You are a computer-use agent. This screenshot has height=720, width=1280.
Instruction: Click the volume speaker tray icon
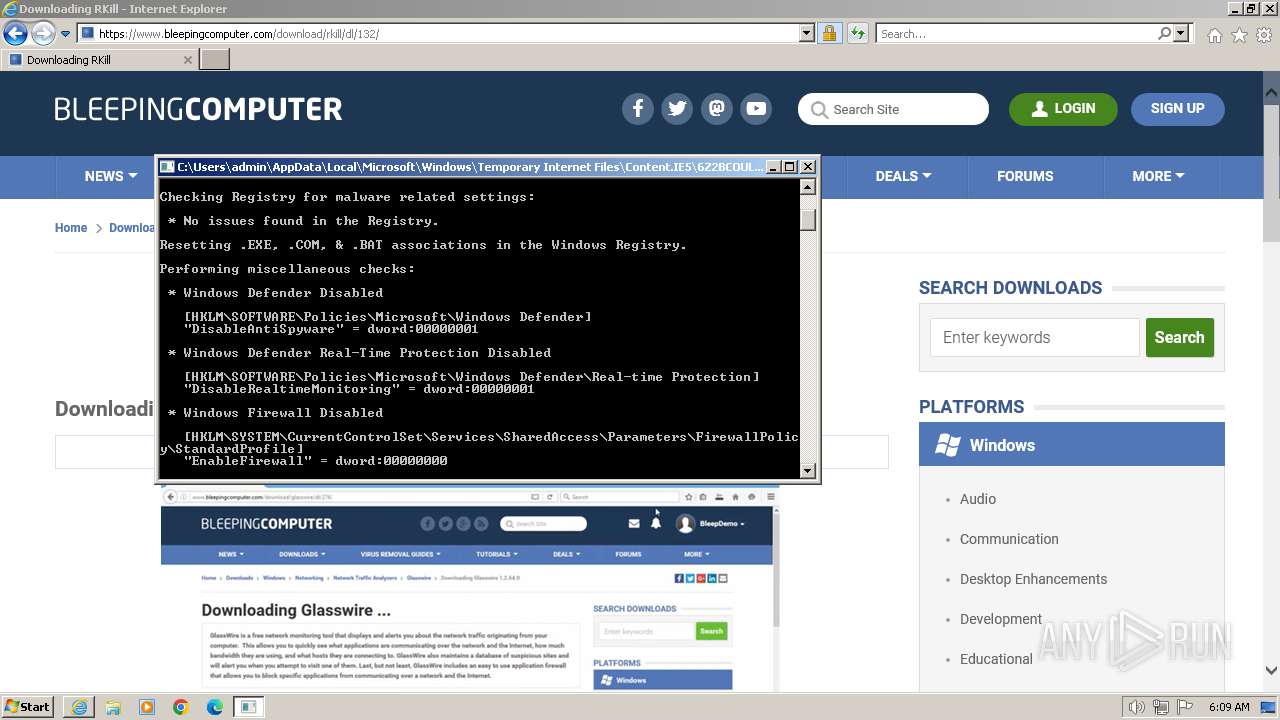(1136, 707)
